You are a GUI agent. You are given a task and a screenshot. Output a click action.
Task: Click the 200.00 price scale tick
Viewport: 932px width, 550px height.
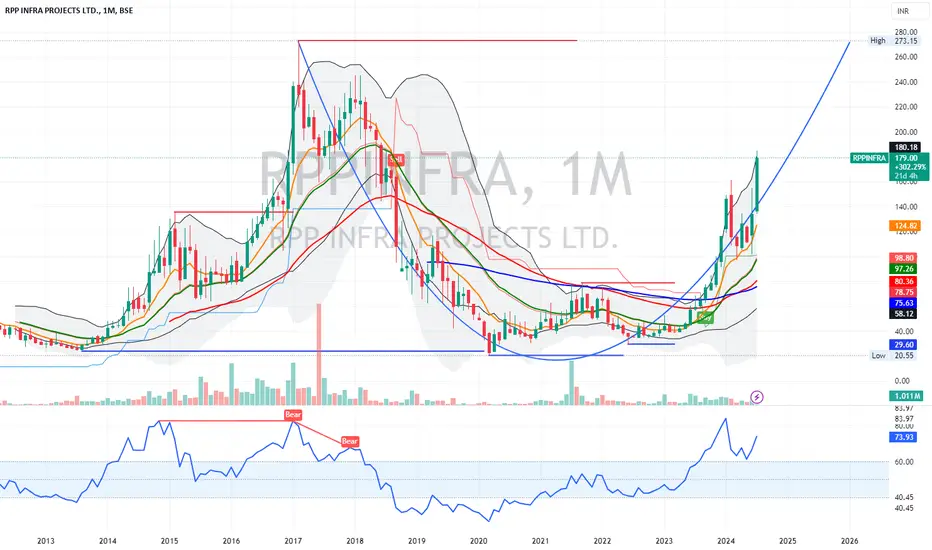tap(906, 132)
